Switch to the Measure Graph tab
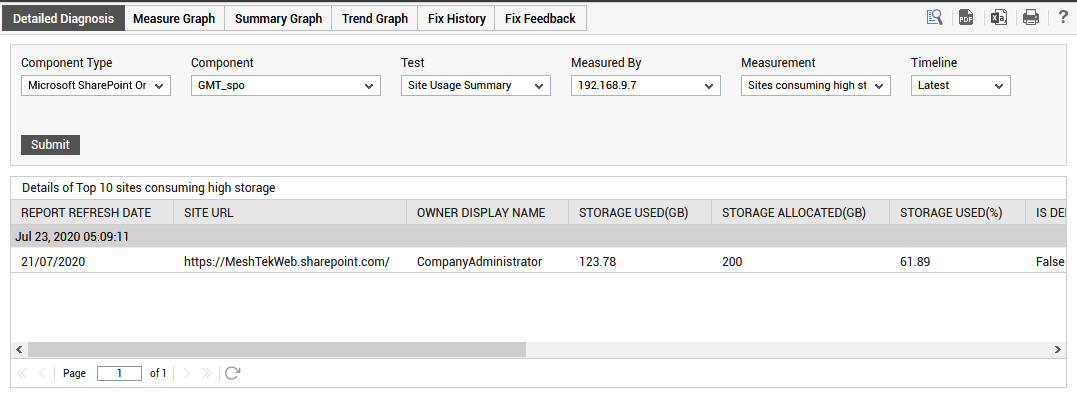This screenshot has height=394, width=1077. point(174,19)
